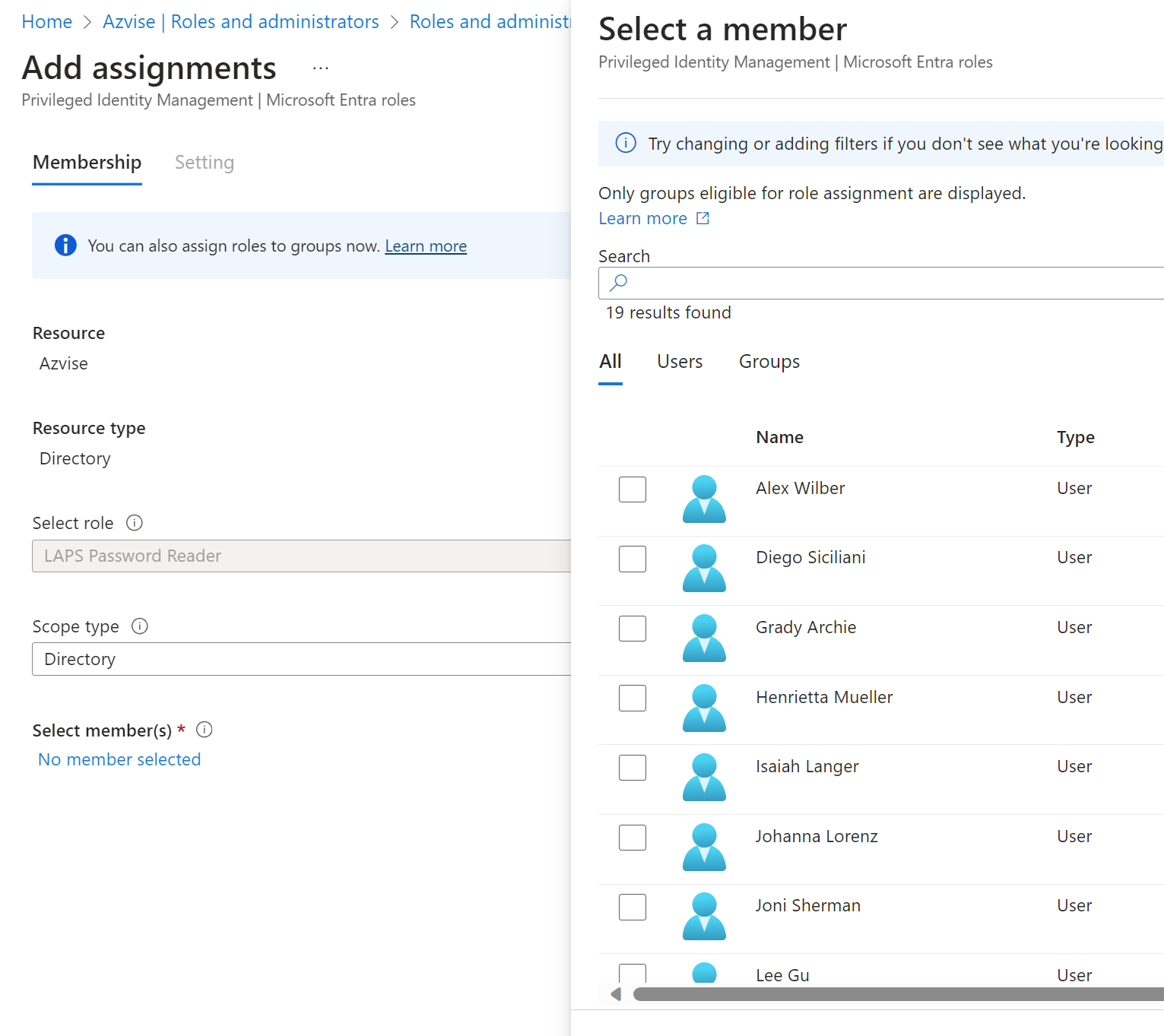1164x1036 pixels.
Task: Click the info icon beside Select member(s)
Action: click(x=204, y=730)
